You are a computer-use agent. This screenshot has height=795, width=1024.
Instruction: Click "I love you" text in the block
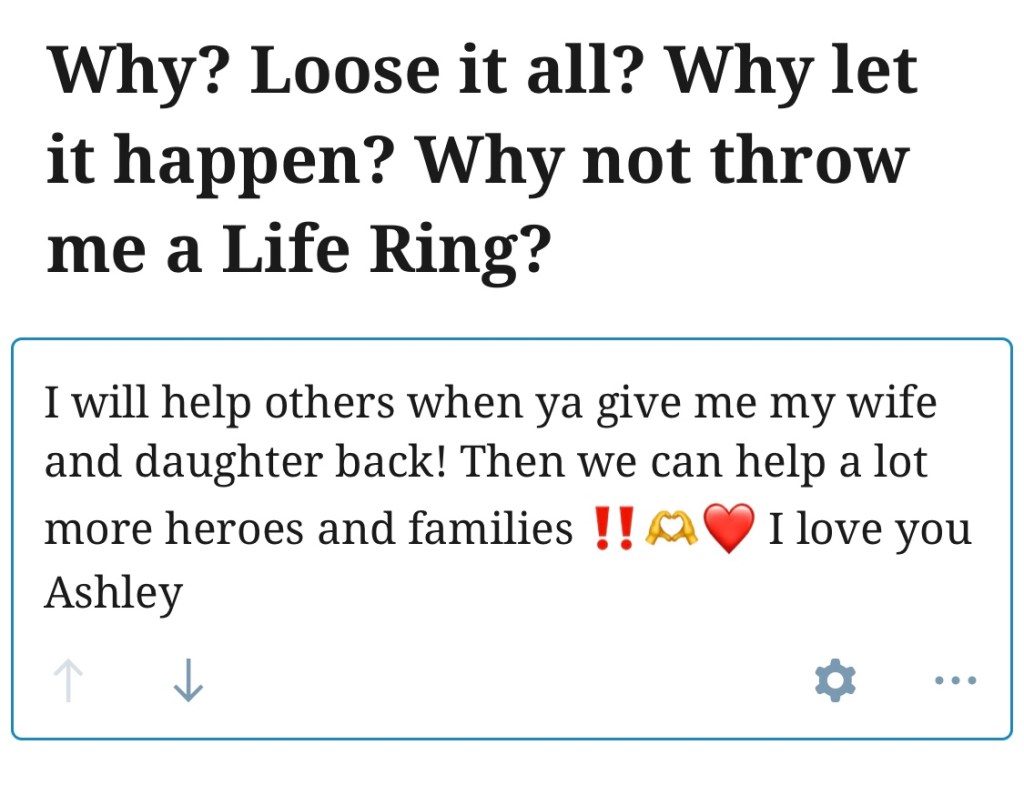[869, 529]
